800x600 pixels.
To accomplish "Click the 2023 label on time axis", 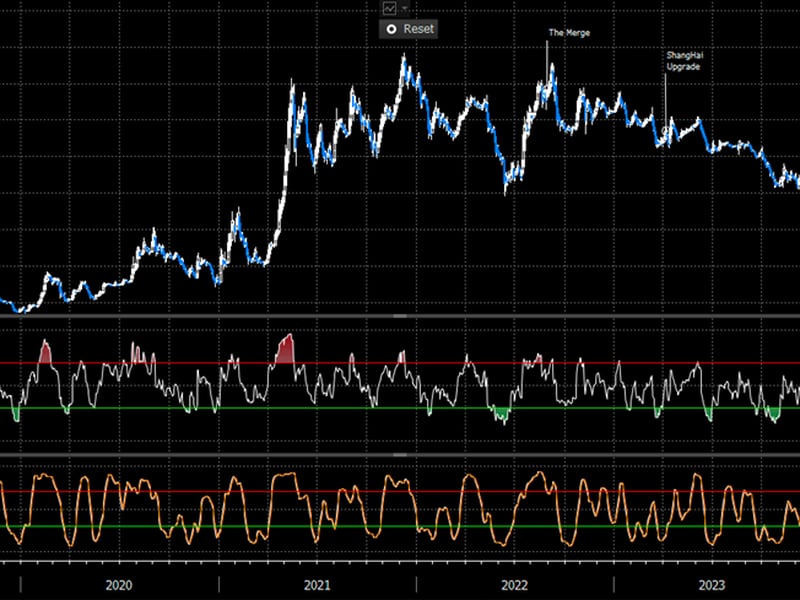I will coord(711,584).
